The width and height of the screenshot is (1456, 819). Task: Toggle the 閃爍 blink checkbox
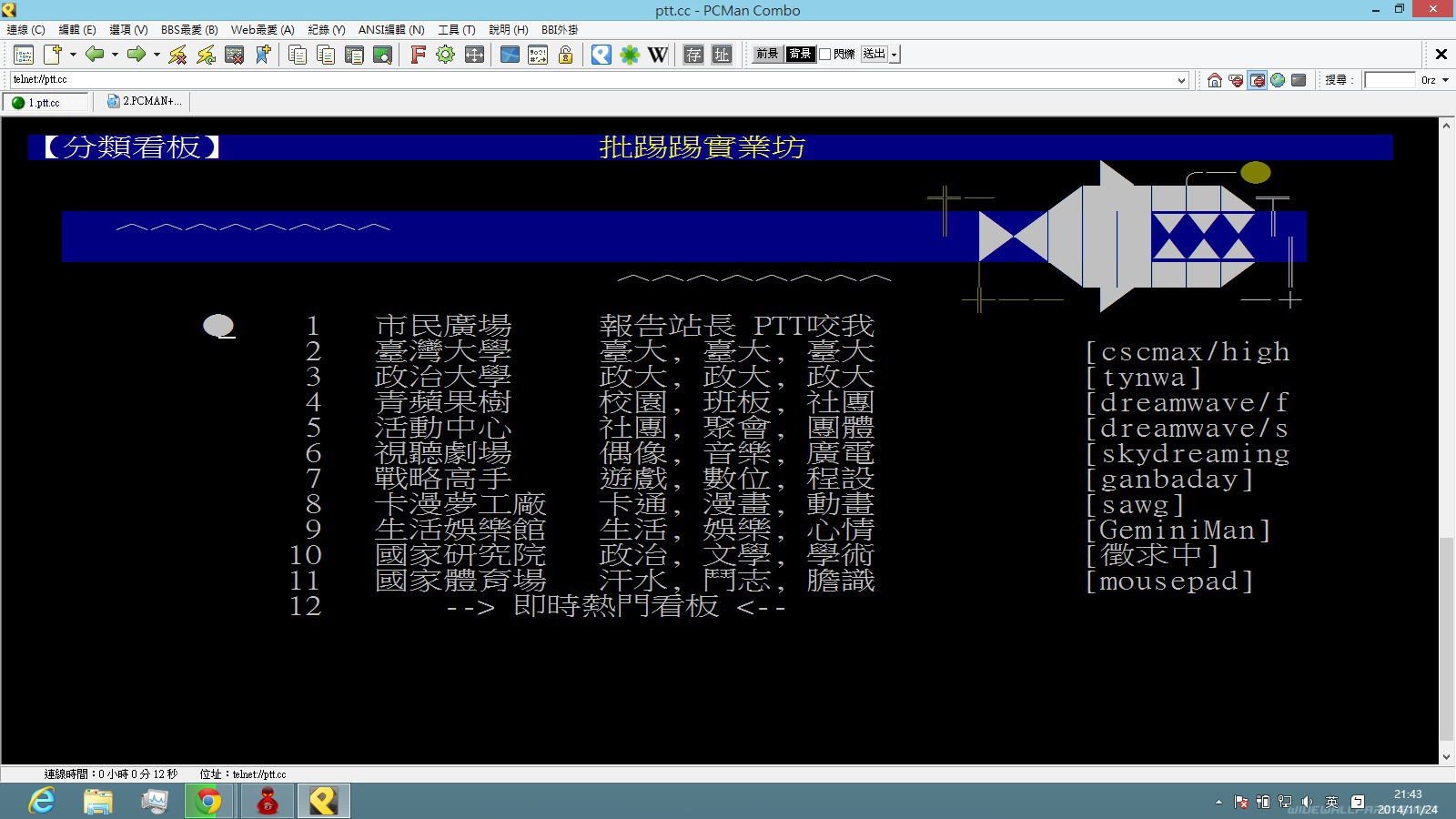(824, 55)
